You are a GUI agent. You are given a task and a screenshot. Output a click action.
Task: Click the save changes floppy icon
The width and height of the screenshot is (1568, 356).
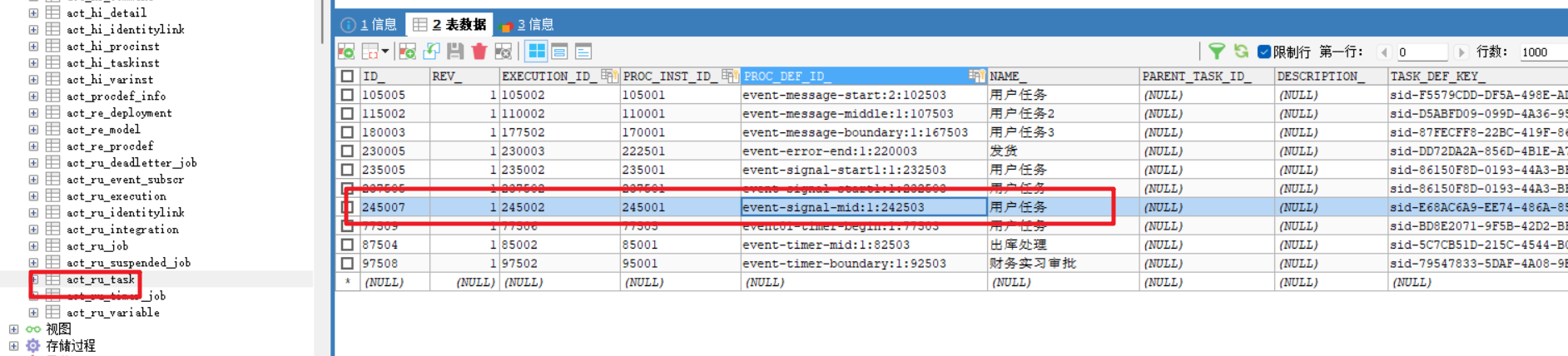pyautogui.click(x=455, y=52)
